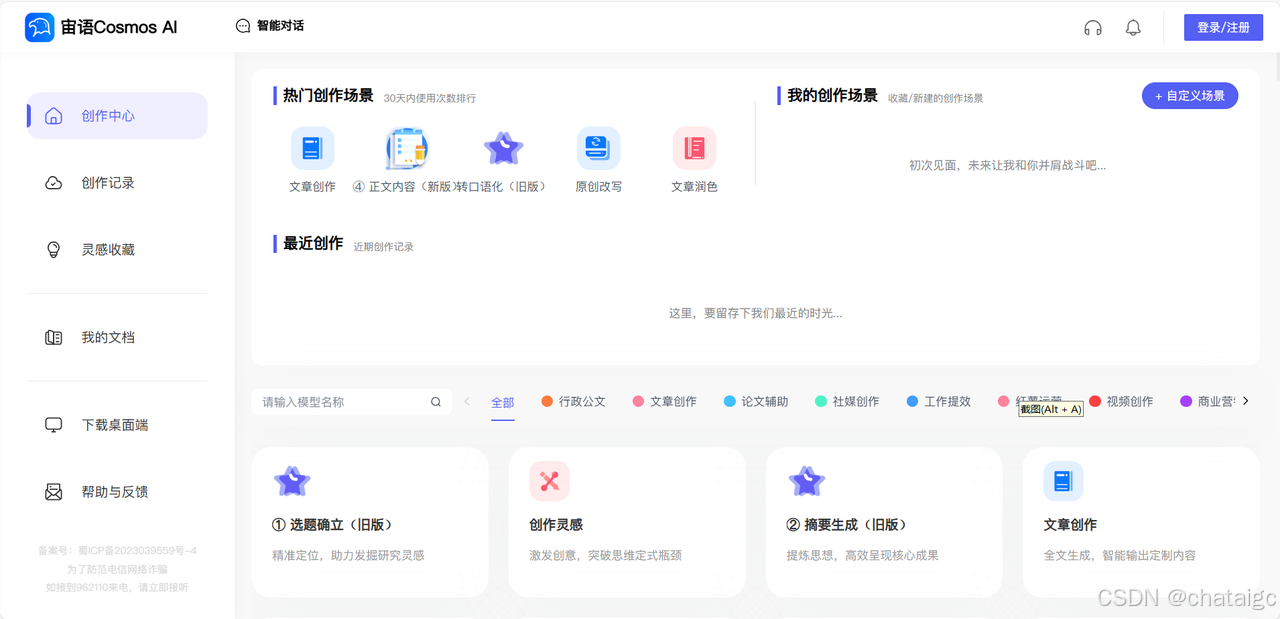Click the star icon on 摘要生成（旧版）card
Image resolution: width=1280 pixels, height=619 pixels.
(807, 482)
